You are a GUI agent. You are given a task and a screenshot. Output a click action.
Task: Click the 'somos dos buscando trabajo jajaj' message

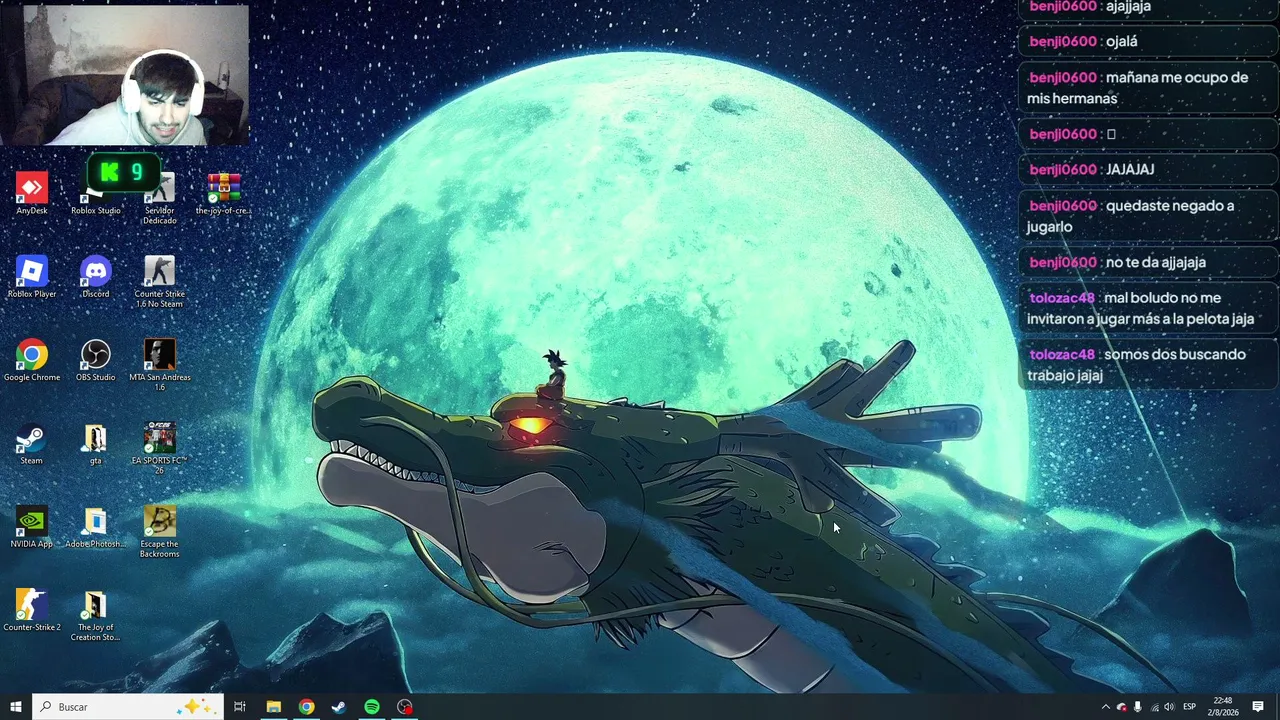1149,365
